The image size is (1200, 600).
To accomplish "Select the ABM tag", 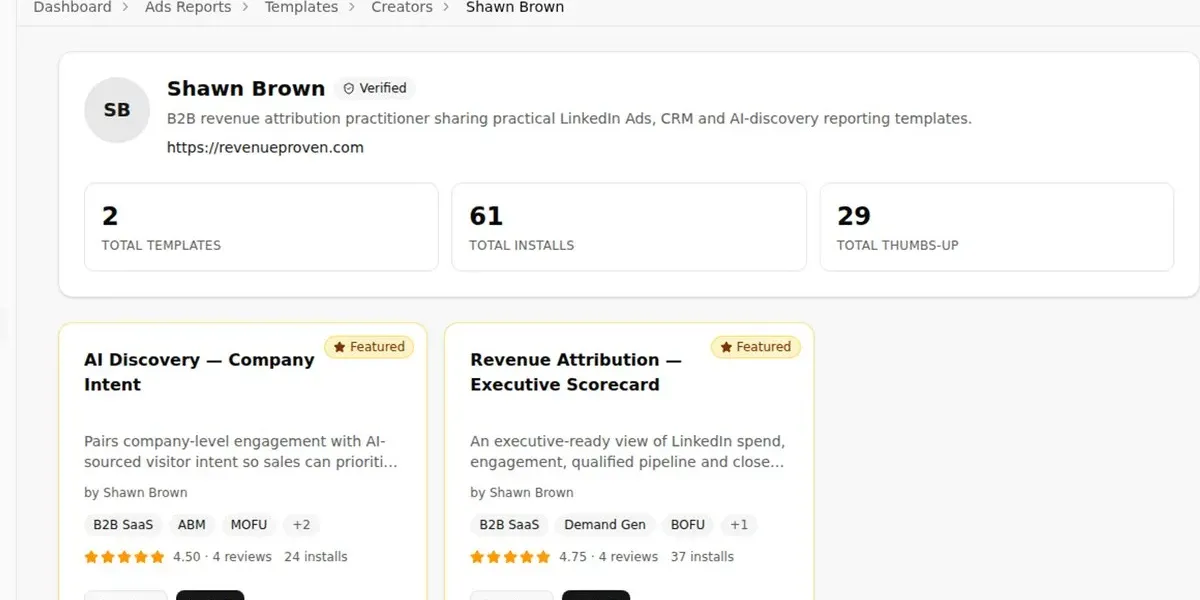I will click(192, 525).
